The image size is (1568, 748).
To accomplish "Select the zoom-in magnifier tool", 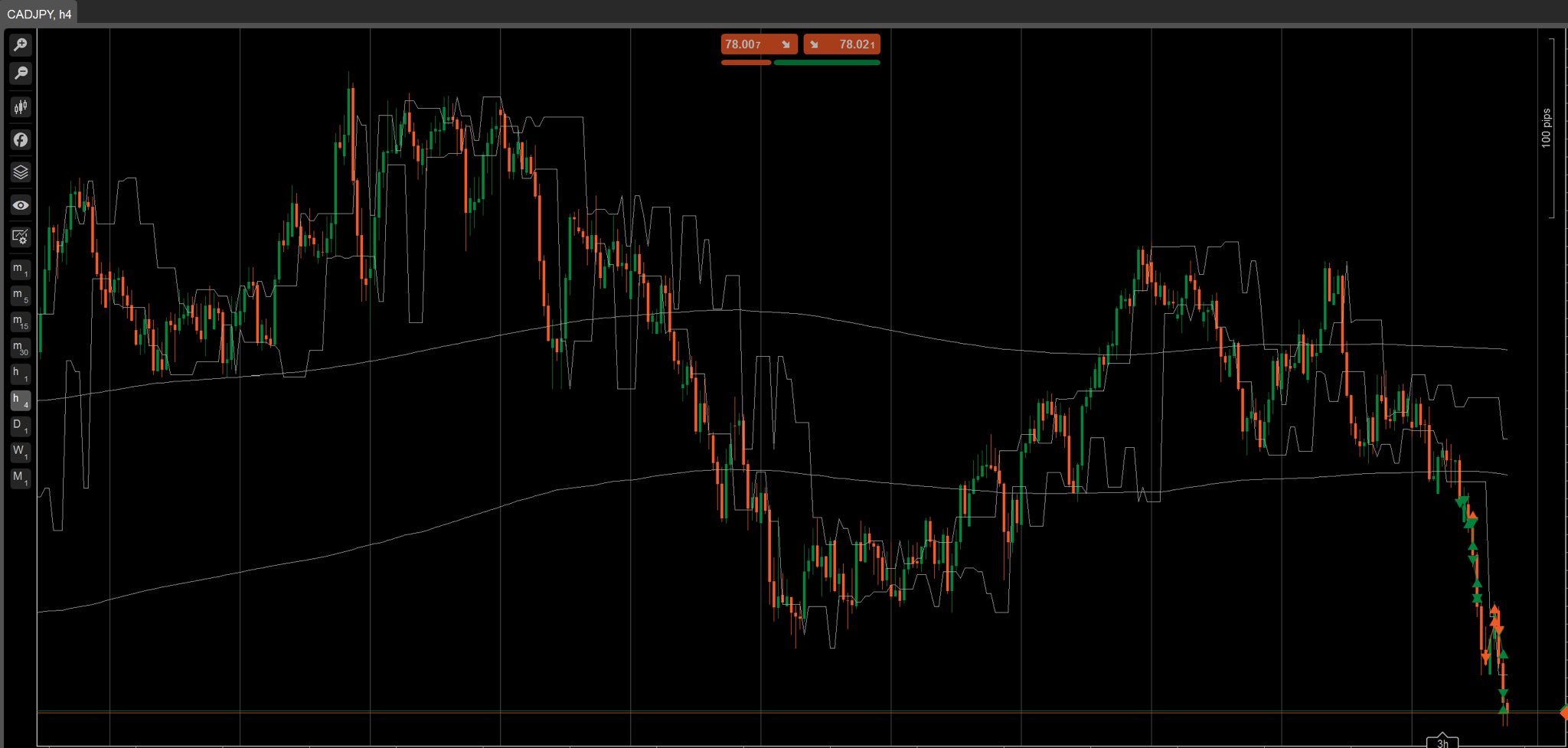I will pos(20,44).
